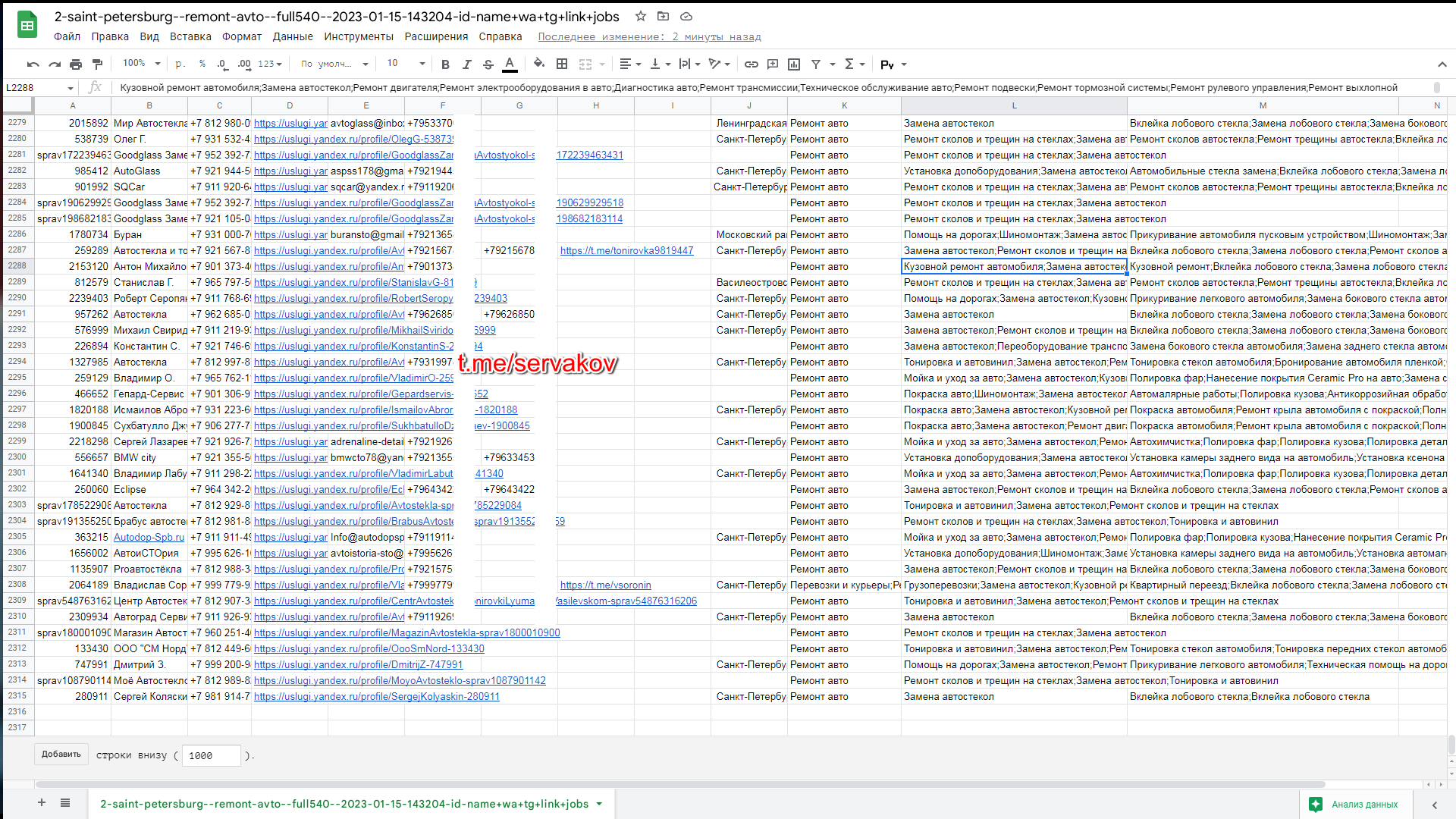Add a new sheet

pos(42,803)
